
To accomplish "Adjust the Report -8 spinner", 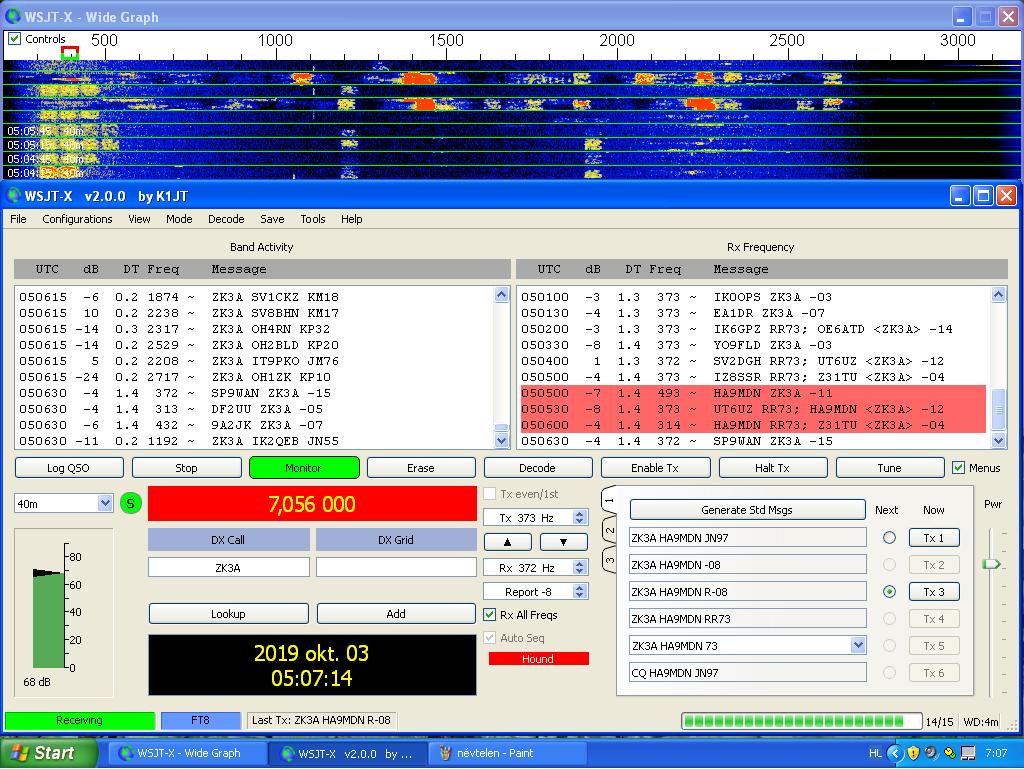I will click(x=579, y=591).
